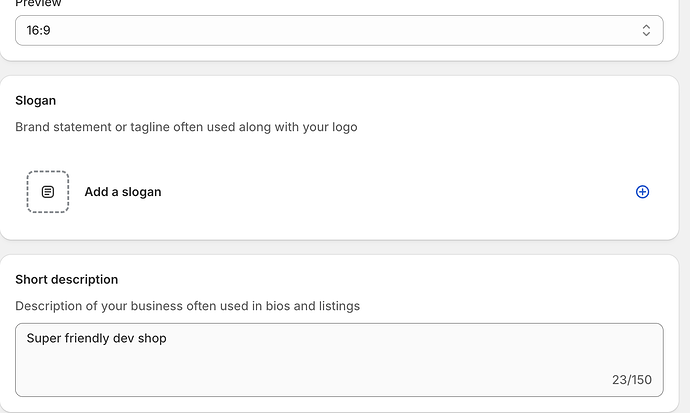Click the "Add a slogan" label
690x413 pixels.
click(x=122, y=192)
